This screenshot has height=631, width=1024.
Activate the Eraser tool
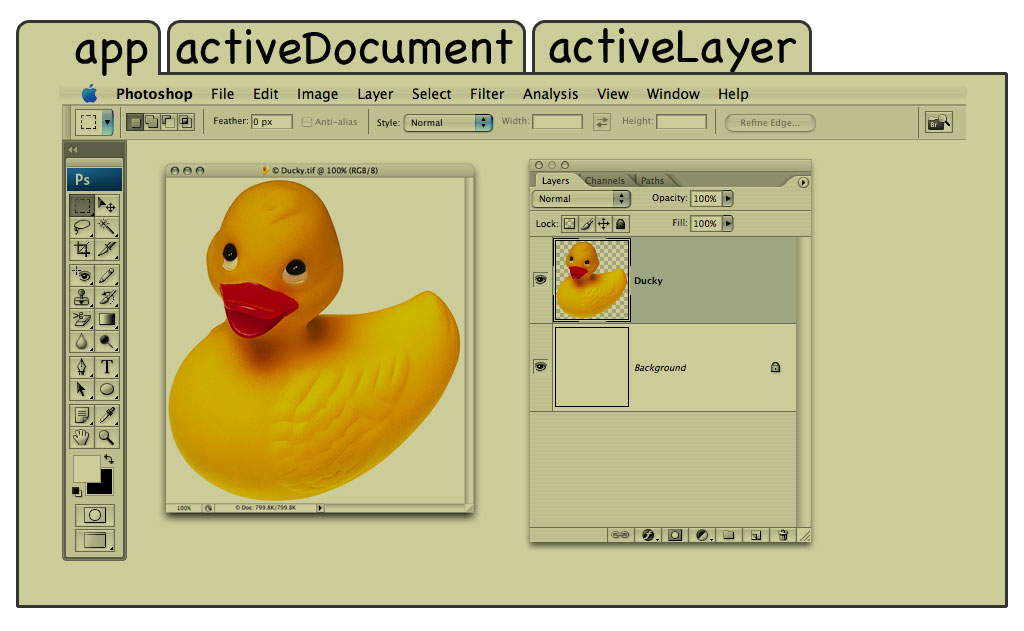(x=82, y=319)
